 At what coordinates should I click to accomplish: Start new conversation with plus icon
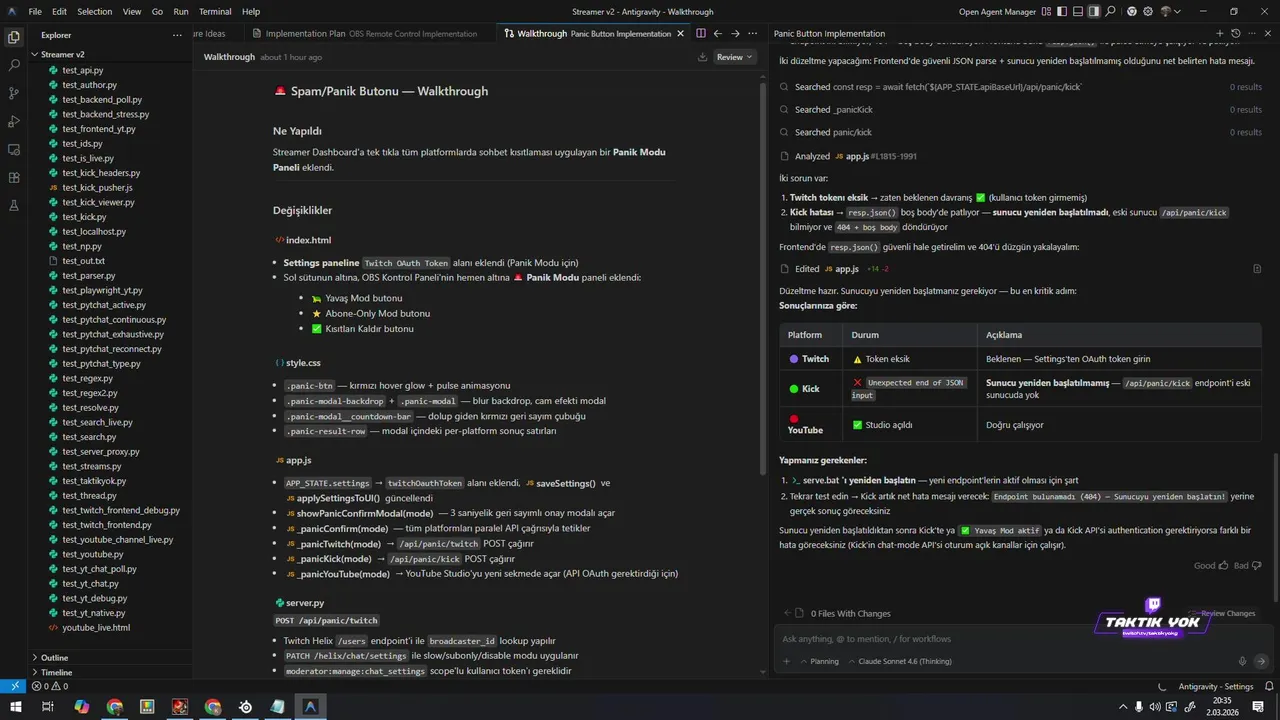pos(1220,33)
